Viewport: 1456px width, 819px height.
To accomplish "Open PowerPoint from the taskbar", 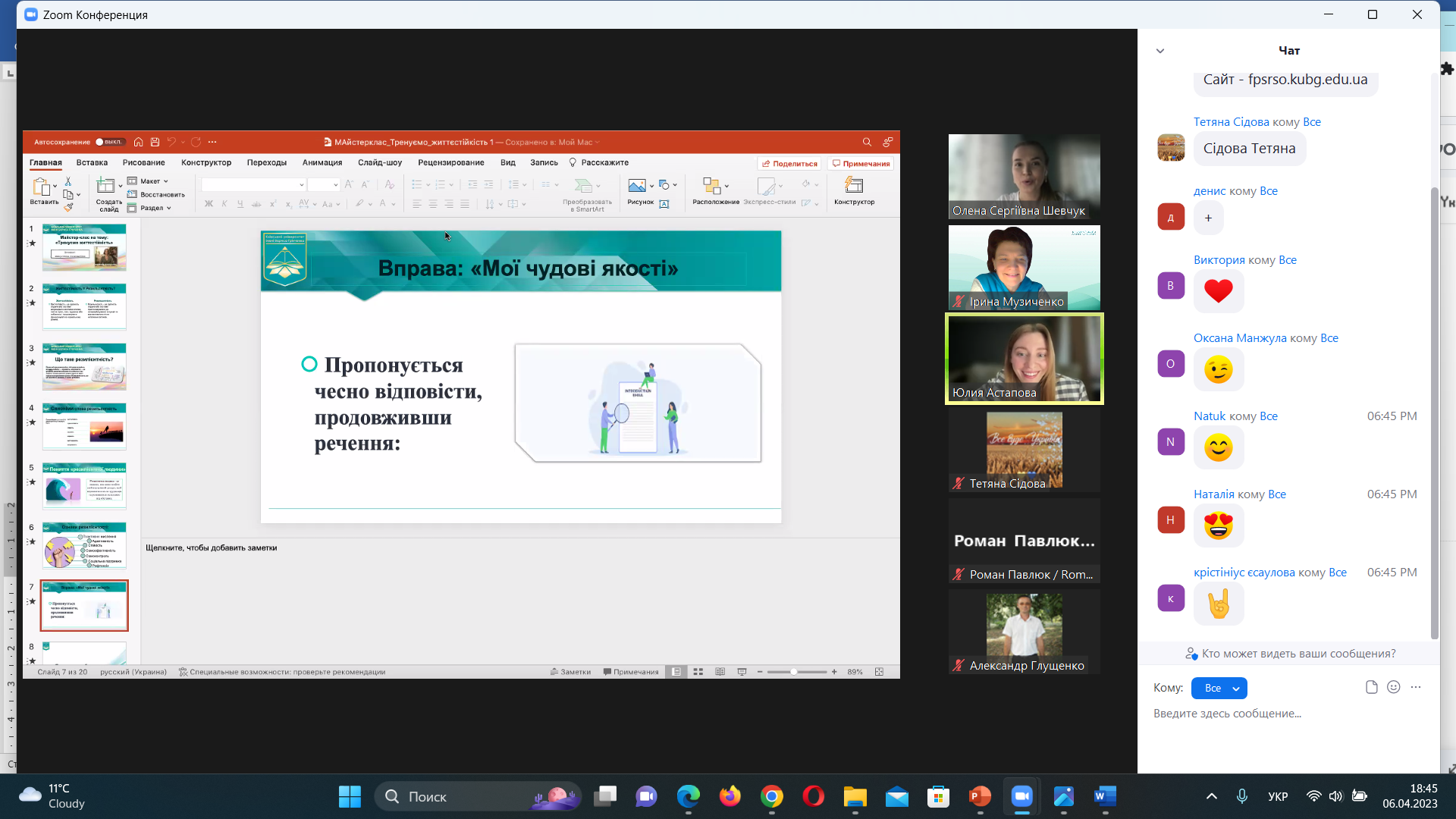I will (x=980, y=796).
